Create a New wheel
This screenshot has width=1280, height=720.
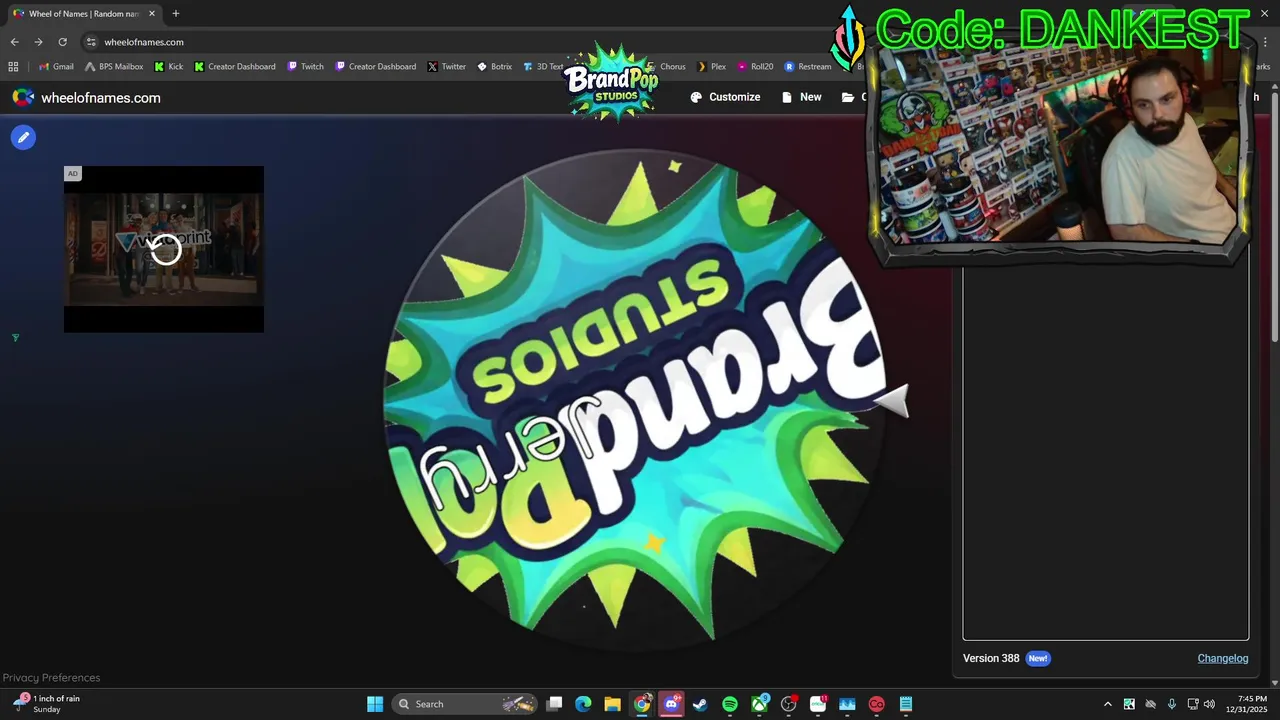click(x=801, y=97)
